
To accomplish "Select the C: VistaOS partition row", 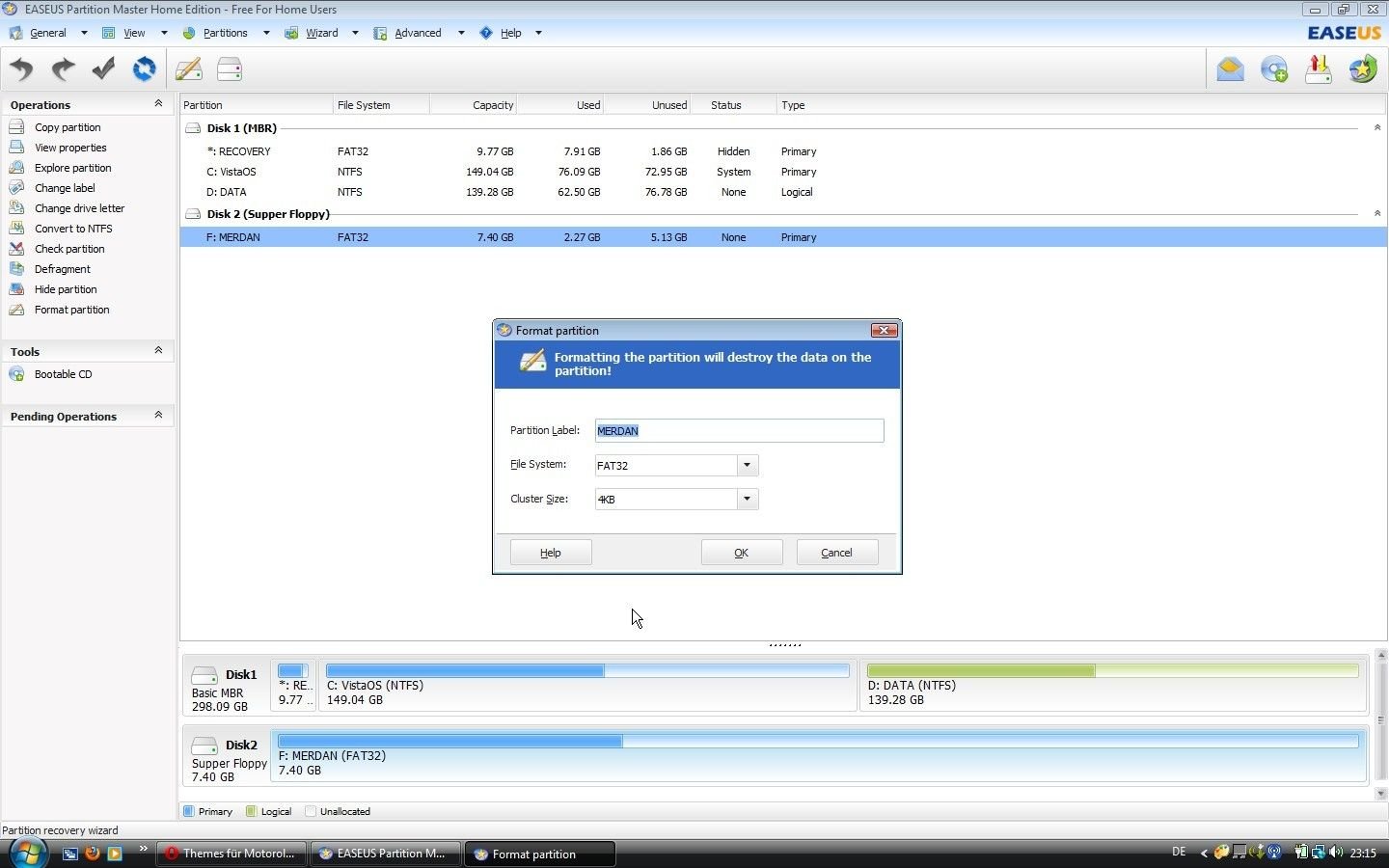I will [x=783, y=172].
